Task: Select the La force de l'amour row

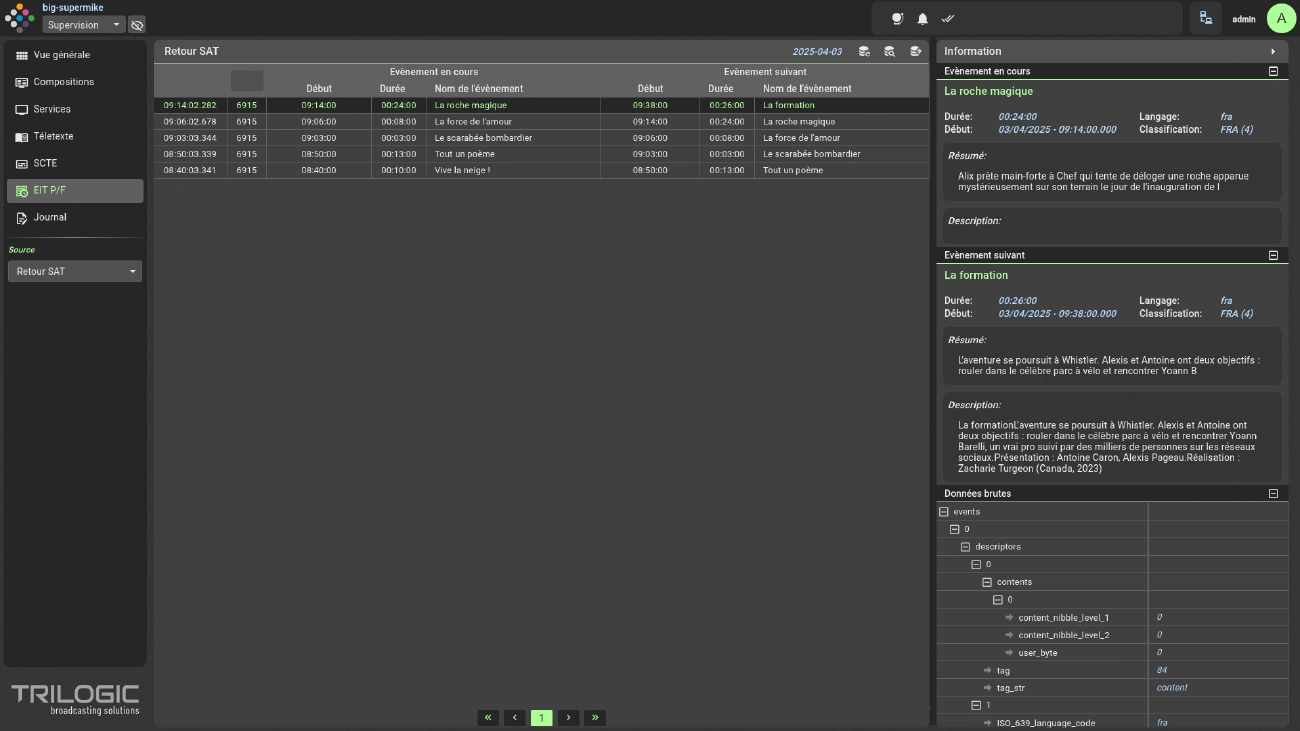Action: coord(541,121)
